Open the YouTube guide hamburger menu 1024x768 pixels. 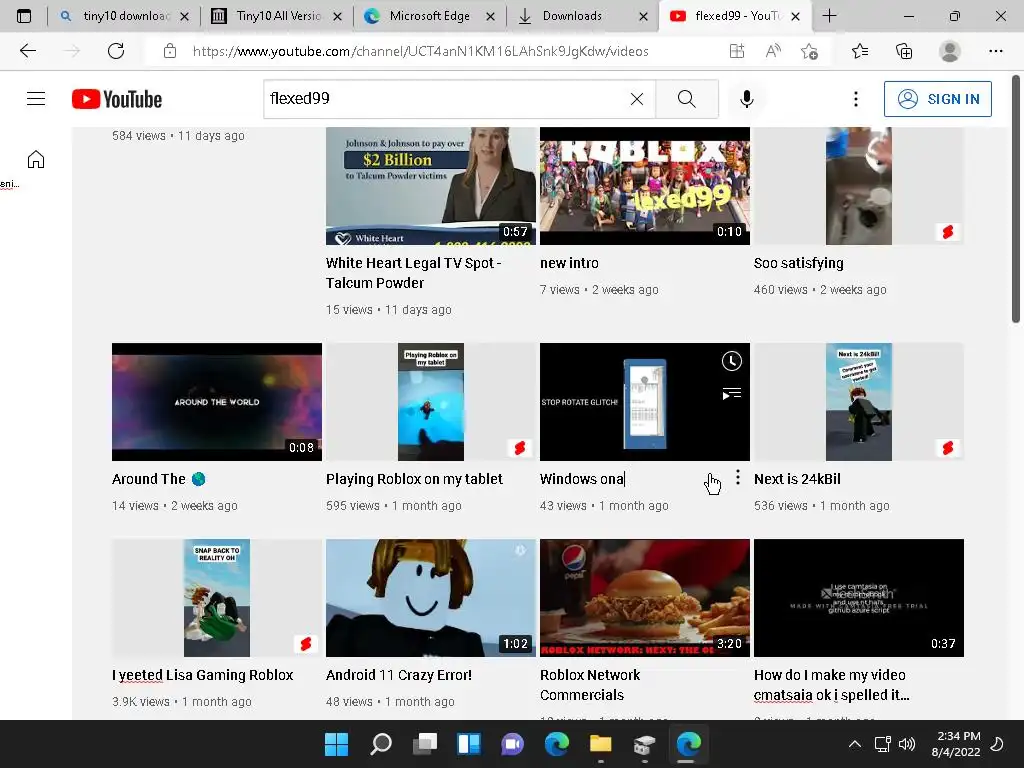click(x=36, y=99)
